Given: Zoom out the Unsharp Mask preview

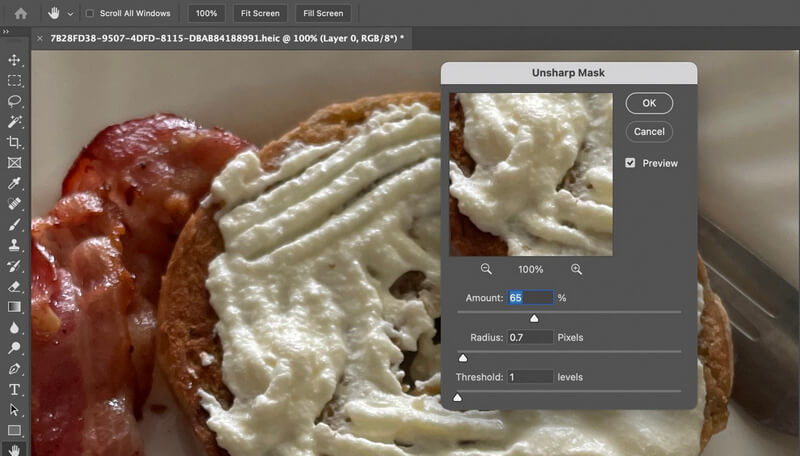Looking at the screenshot, I should coord(486,269).
